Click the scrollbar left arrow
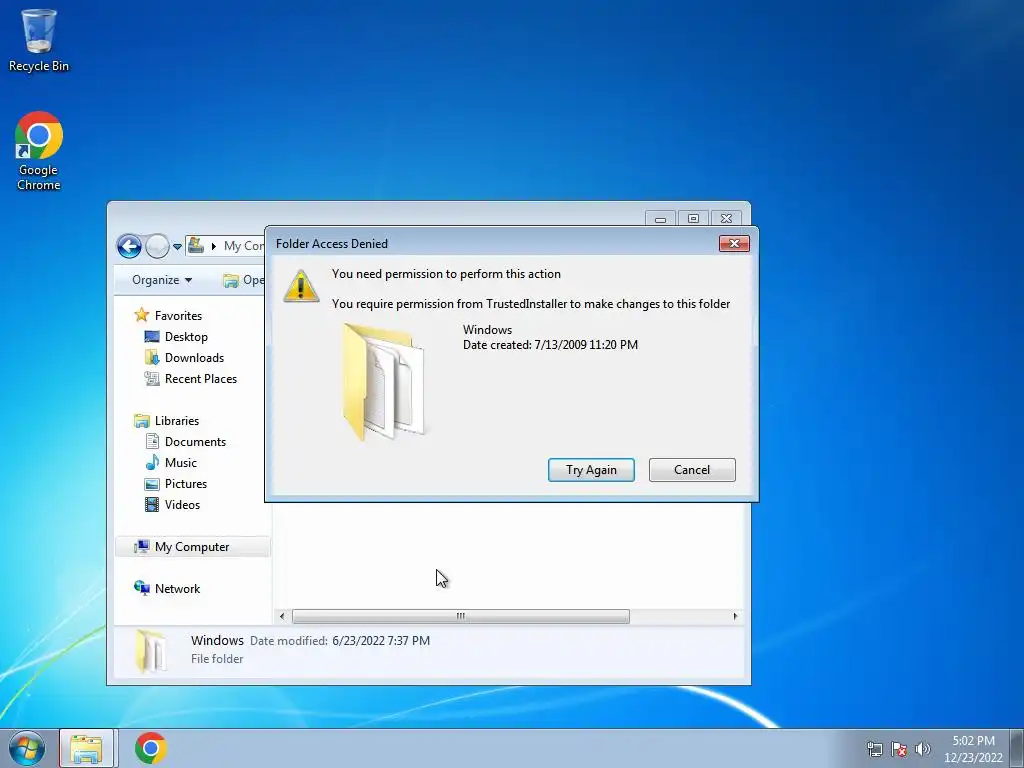Screen dimensions: 1024x768 coord(282,616)
